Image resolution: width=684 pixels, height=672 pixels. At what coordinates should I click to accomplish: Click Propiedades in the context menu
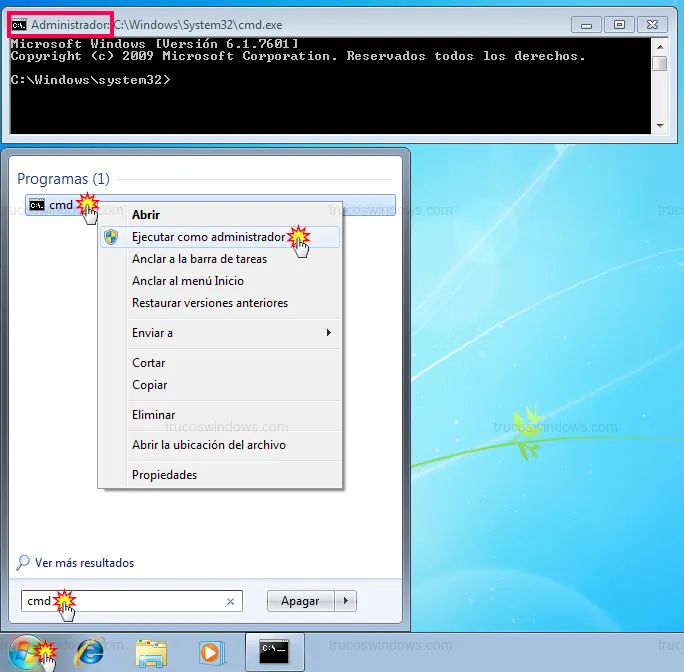tap(164, 475)
